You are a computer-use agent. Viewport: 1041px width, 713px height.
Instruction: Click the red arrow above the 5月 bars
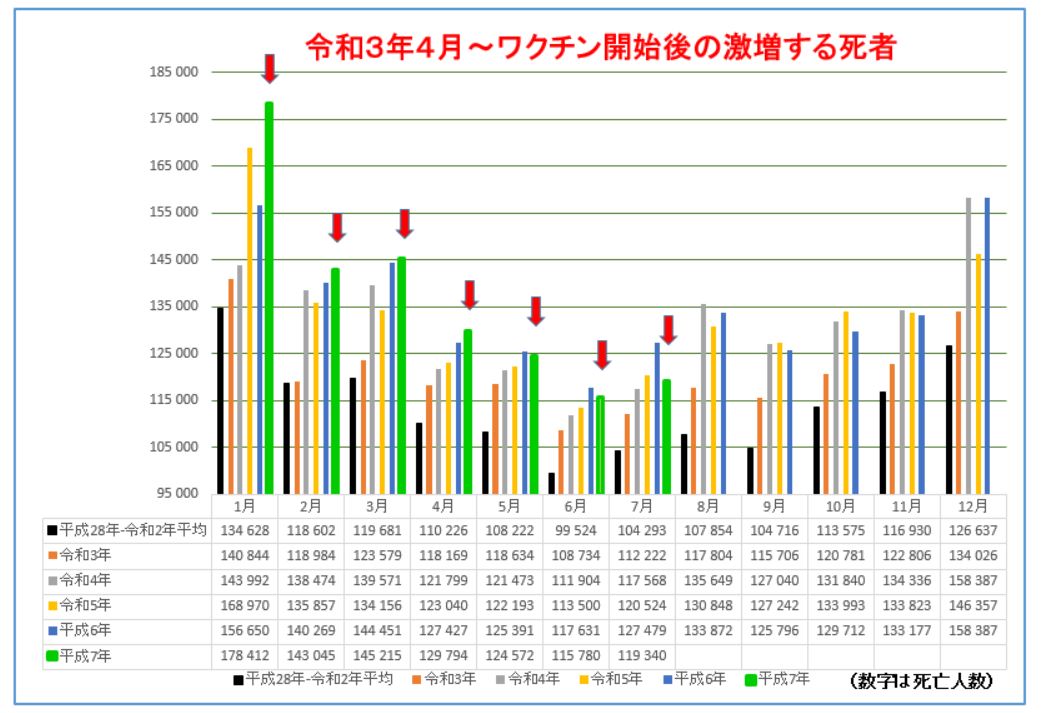point(536,310)
